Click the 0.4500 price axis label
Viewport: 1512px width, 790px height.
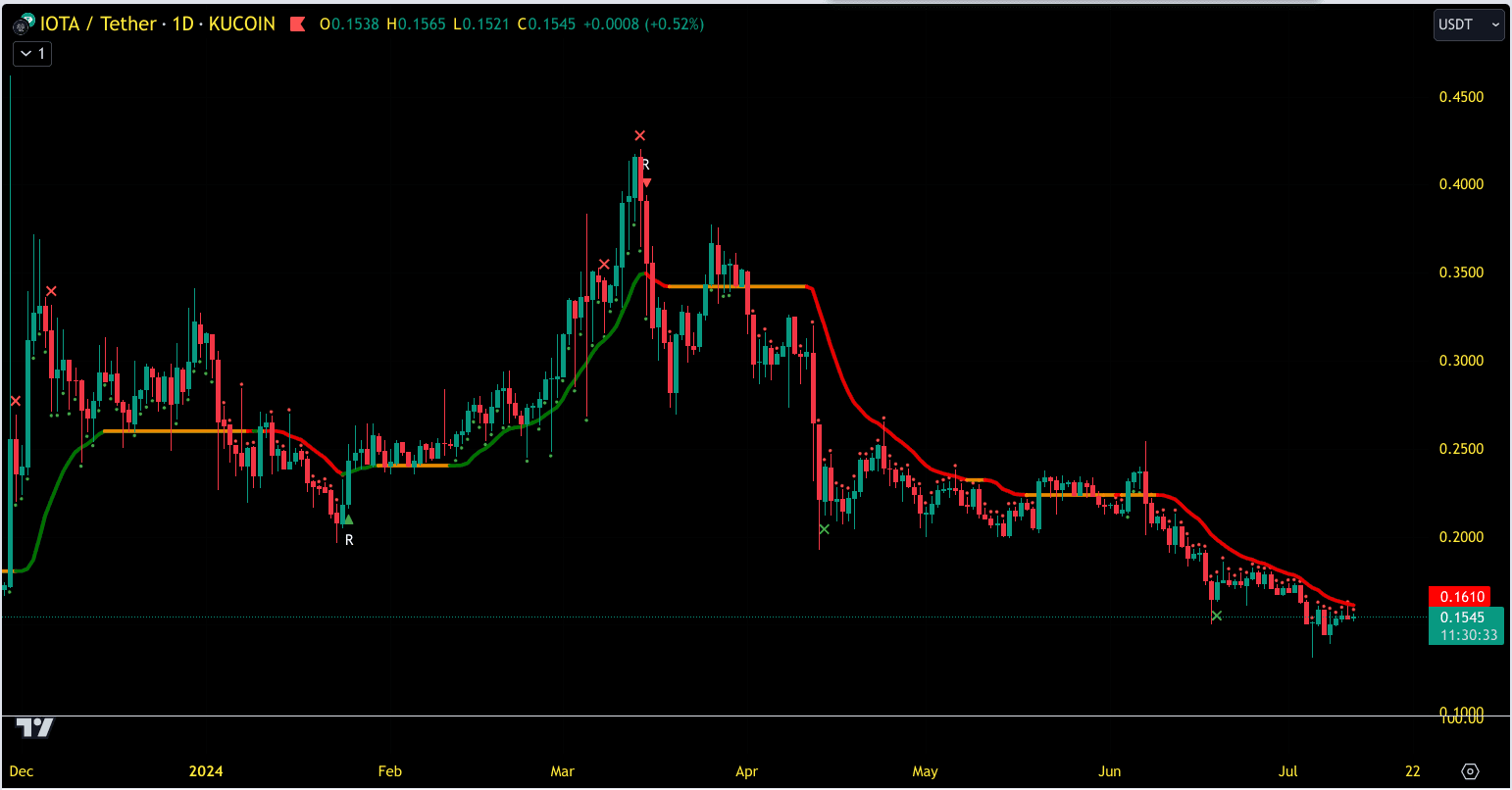pos(1461,96)
